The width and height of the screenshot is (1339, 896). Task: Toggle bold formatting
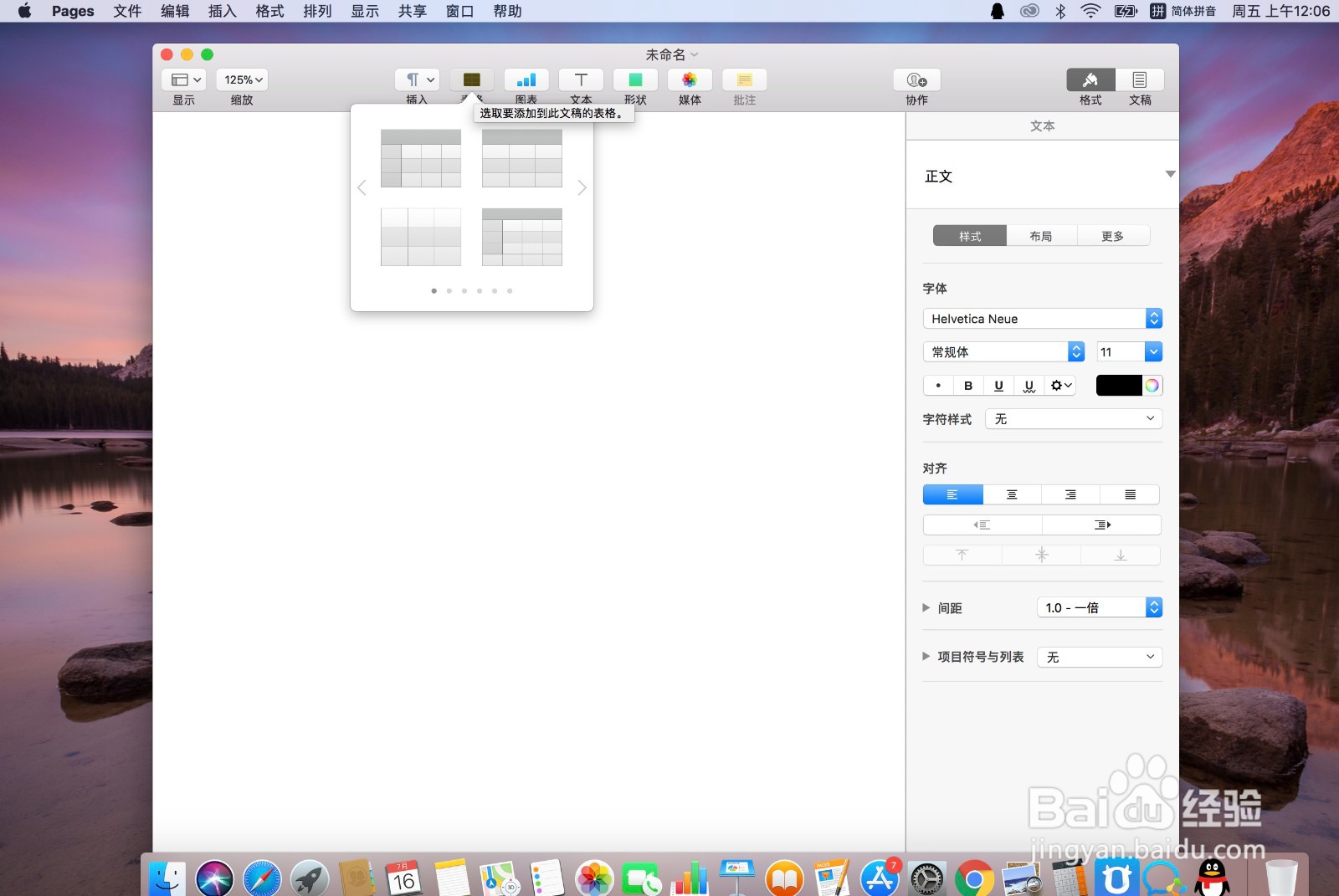(x=968, y=386)
